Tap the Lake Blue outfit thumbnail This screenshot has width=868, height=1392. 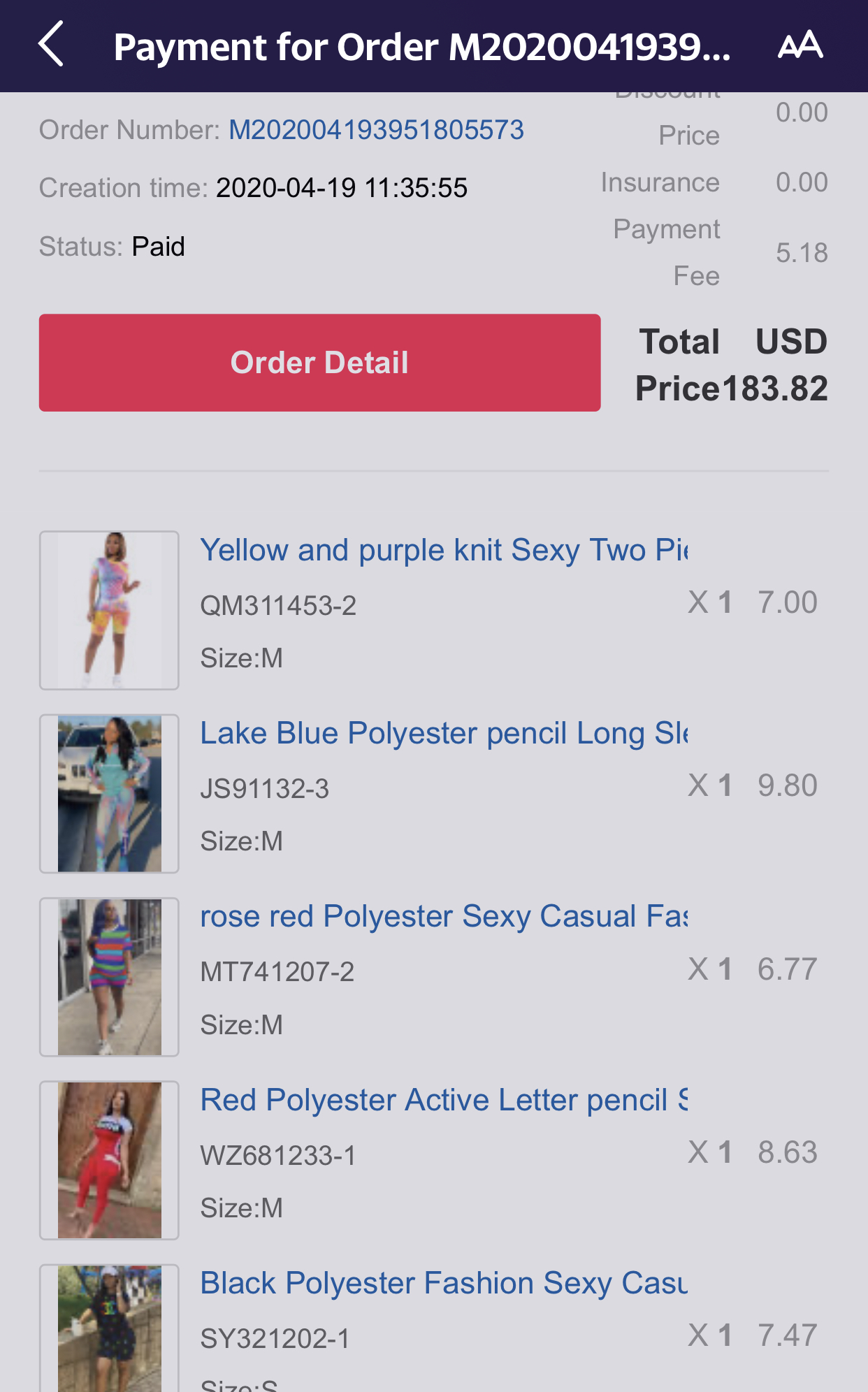point(109,793)
